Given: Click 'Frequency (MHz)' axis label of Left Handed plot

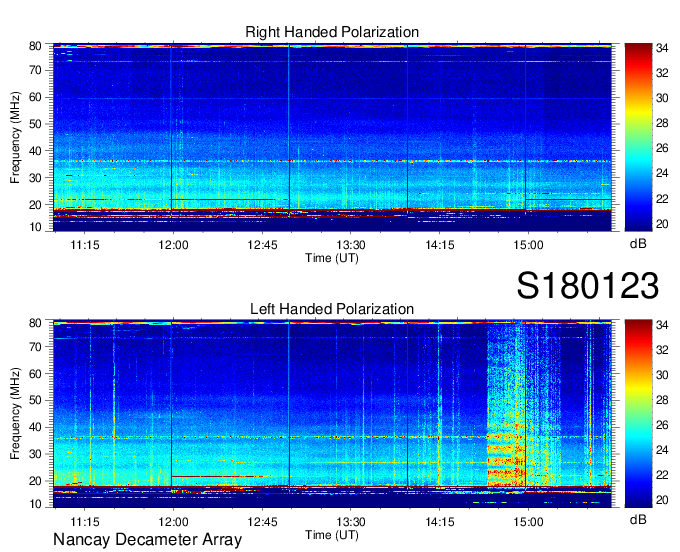Looking at the screenshot, I should (x=15, y=414).
